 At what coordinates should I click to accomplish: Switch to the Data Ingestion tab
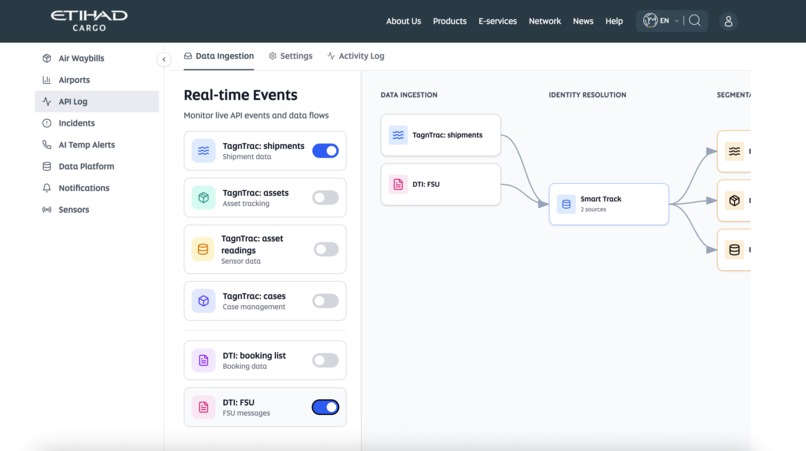219,56
